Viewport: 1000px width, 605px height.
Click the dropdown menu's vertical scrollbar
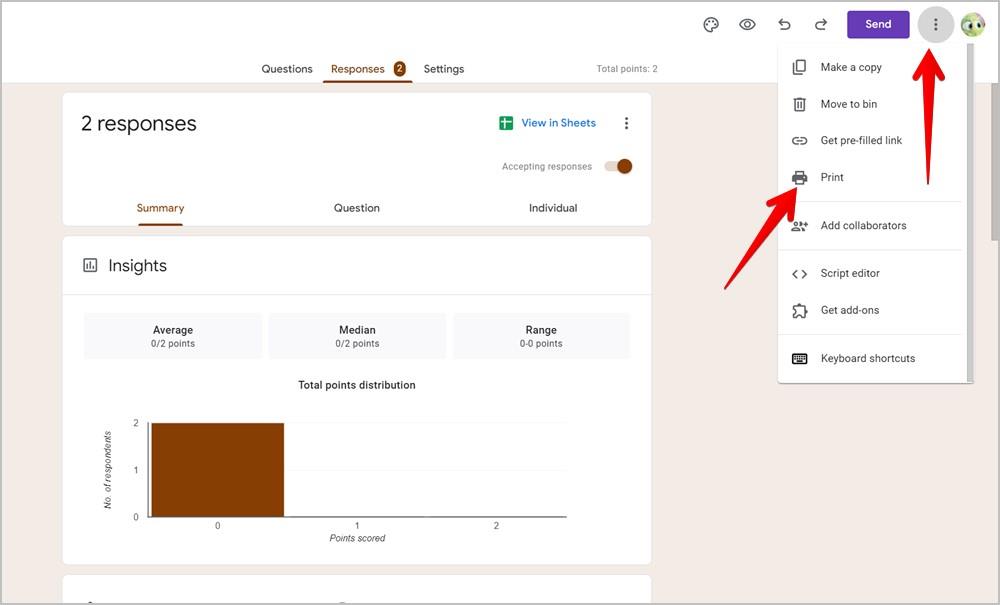point(969,214)
